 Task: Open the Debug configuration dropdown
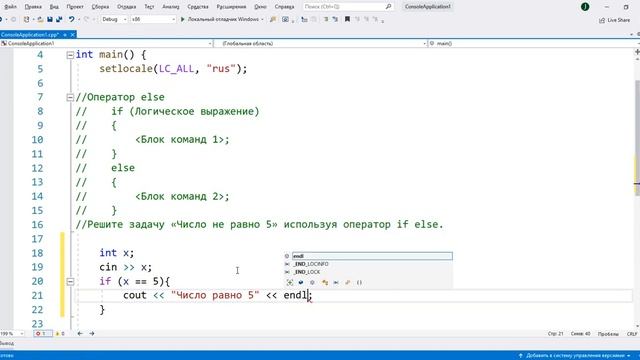pos(114,19)
